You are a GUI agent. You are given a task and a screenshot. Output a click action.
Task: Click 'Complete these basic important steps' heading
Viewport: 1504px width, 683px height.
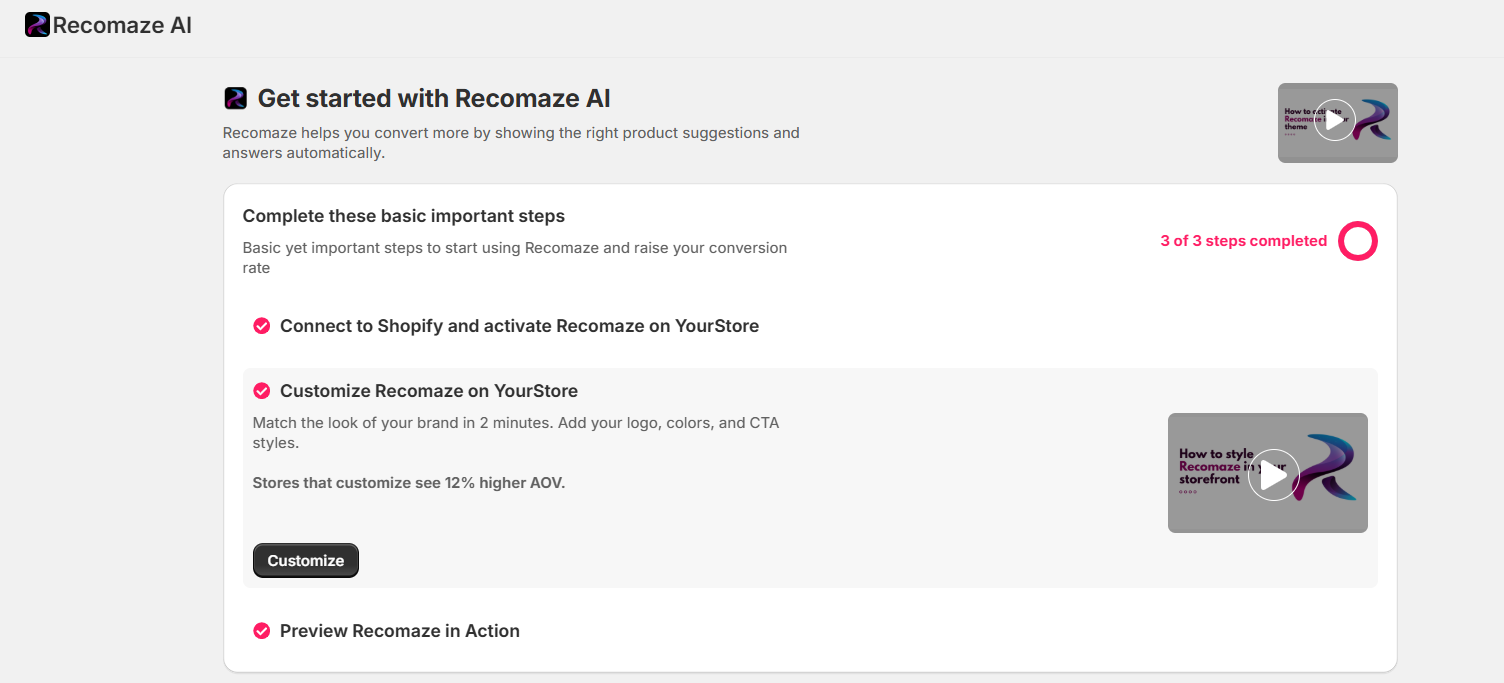403,216
